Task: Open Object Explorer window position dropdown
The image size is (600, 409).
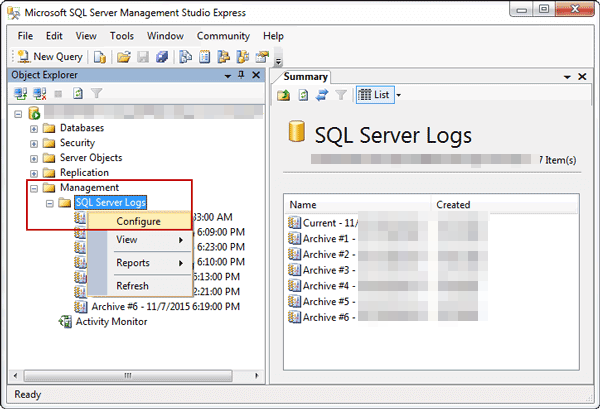Action: point(228,76)
